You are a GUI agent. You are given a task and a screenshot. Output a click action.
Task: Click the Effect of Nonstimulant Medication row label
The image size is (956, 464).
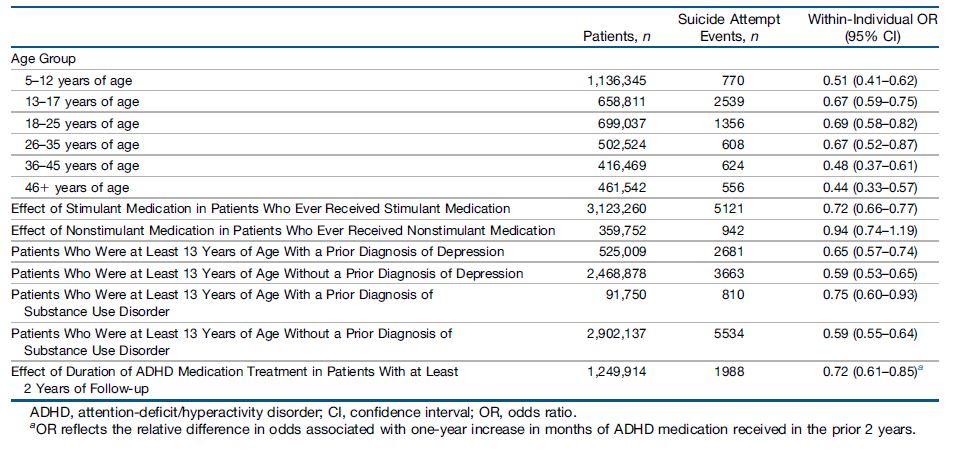(x=283, y=230)
